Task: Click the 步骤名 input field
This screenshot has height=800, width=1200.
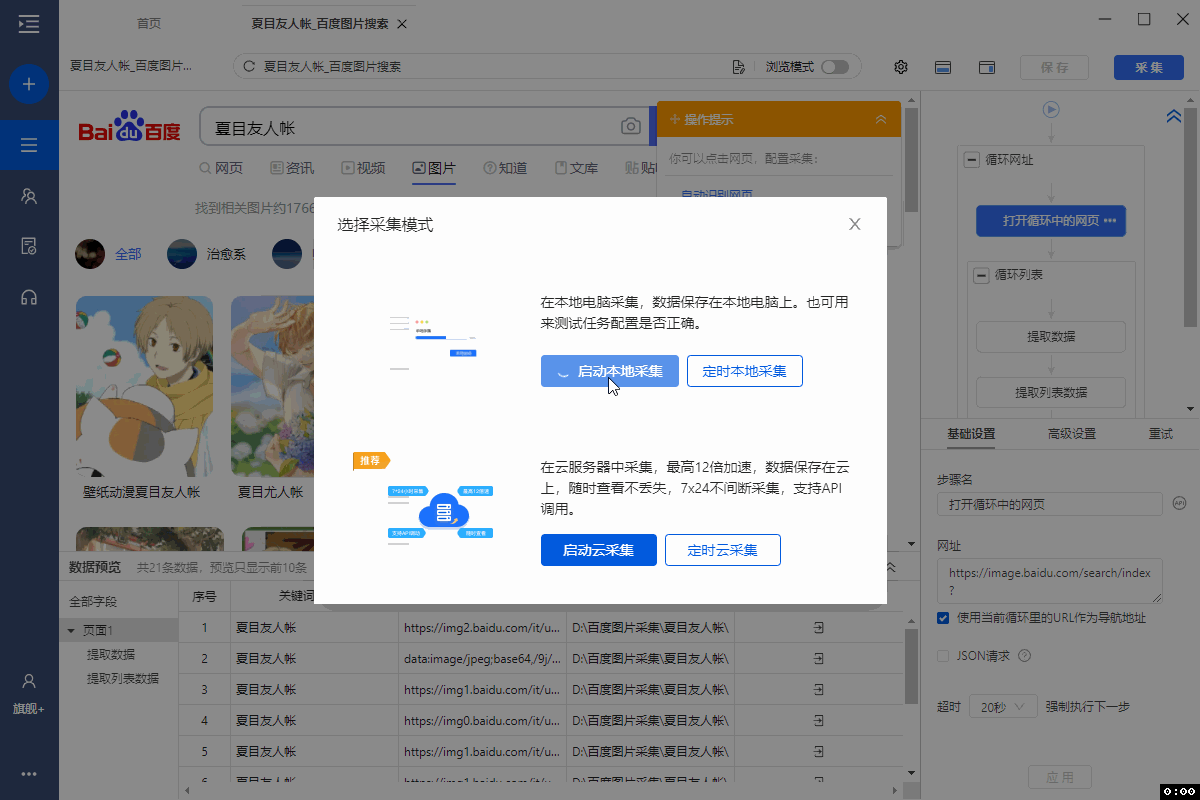Action: tap(1050, 504)
